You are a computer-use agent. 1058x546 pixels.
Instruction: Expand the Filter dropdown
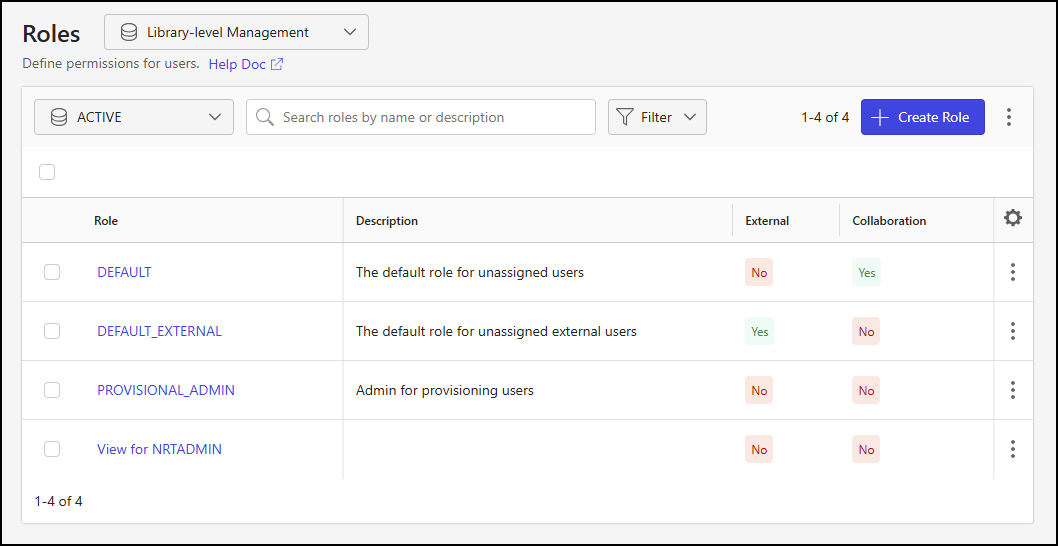(x=657, y=117)
